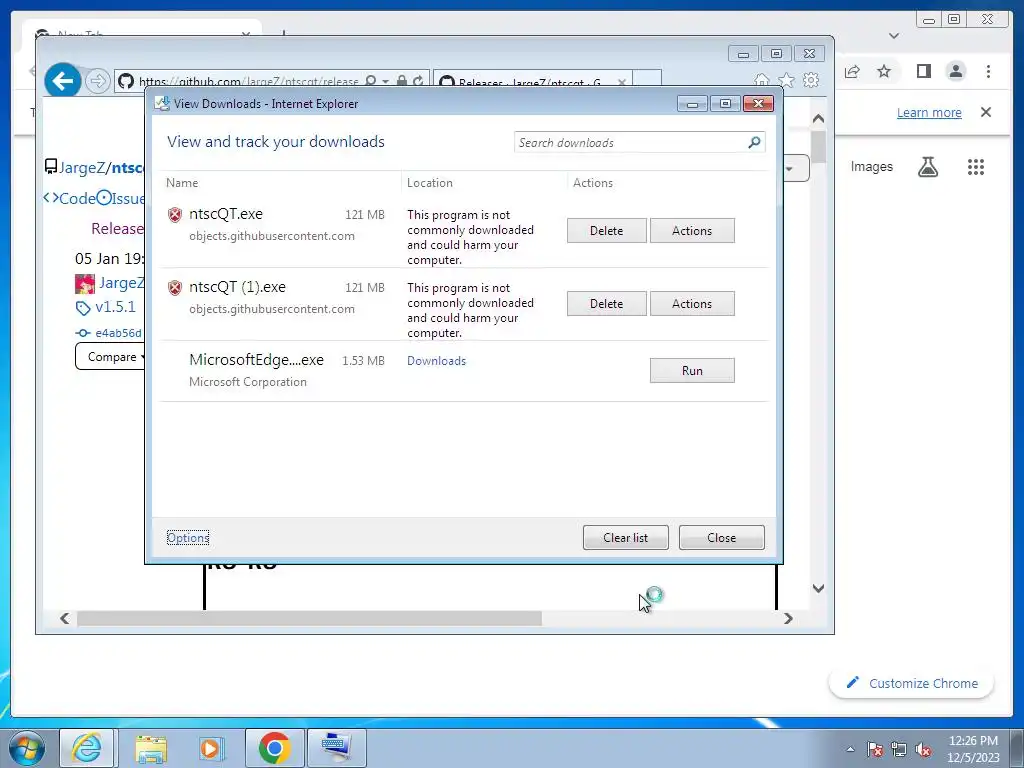
Task: Click the Learn more link in Chrome
Action: 929,112
